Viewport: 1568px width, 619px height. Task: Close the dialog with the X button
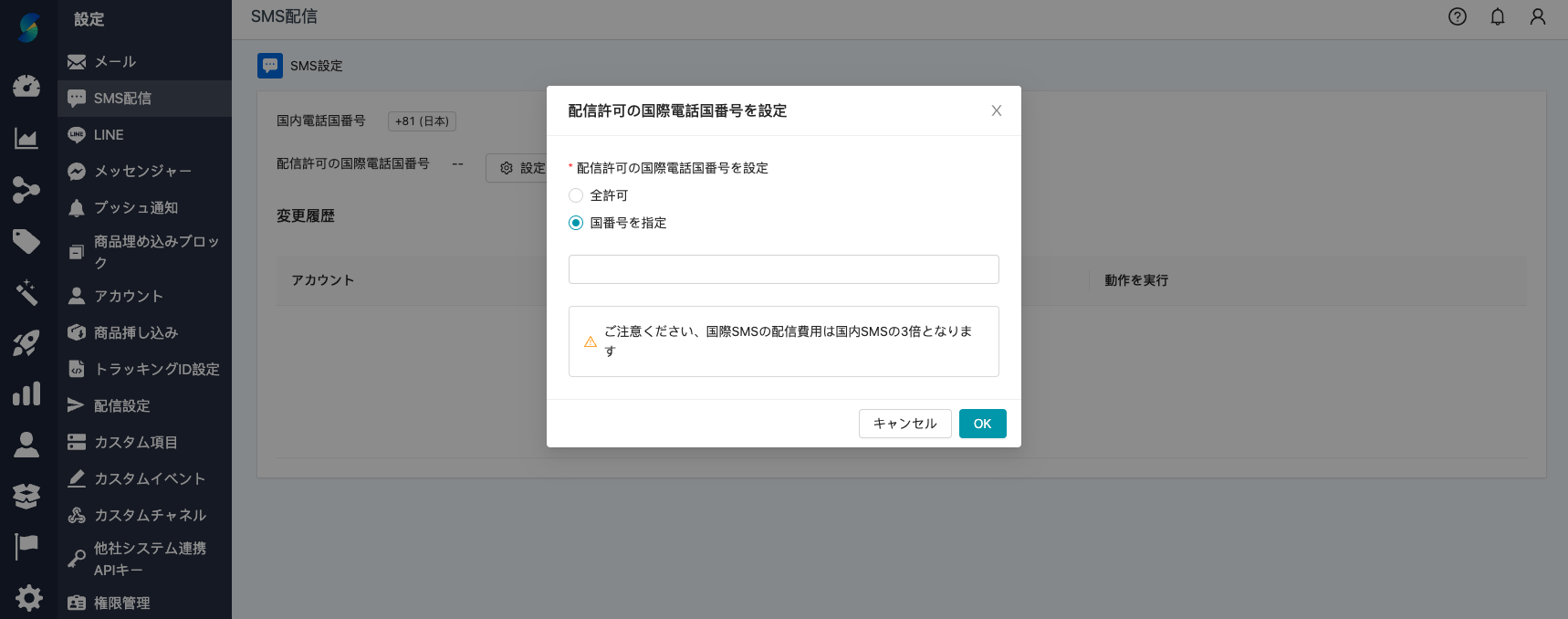(996, 110)
